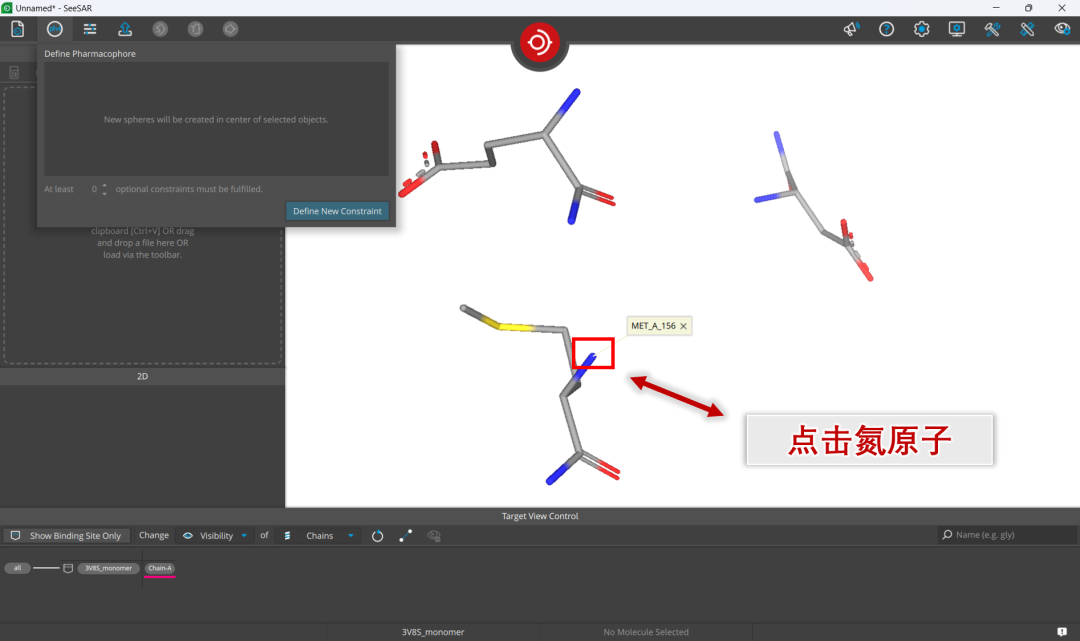Screen dimensions: 1080x641
Task: Click the distance measure dotted line icon
Action: (x=406, y=536)
